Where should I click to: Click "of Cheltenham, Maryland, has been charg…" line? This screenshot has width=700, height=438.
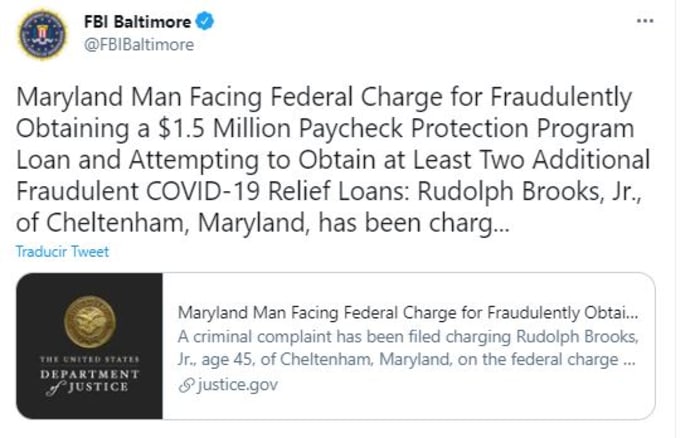pyautogui.click(x=260, y=221)
